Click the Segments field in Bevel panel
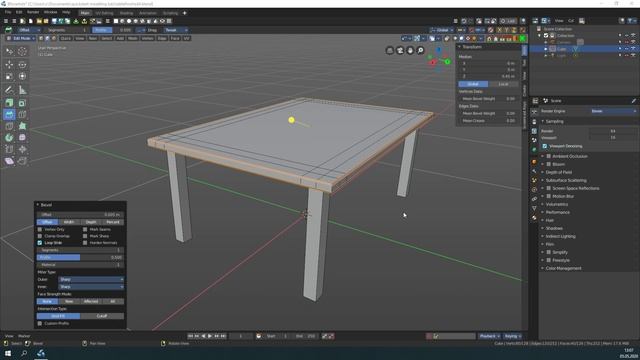The height and width of the screenshot is (360, 640). [x=80, y=250]
